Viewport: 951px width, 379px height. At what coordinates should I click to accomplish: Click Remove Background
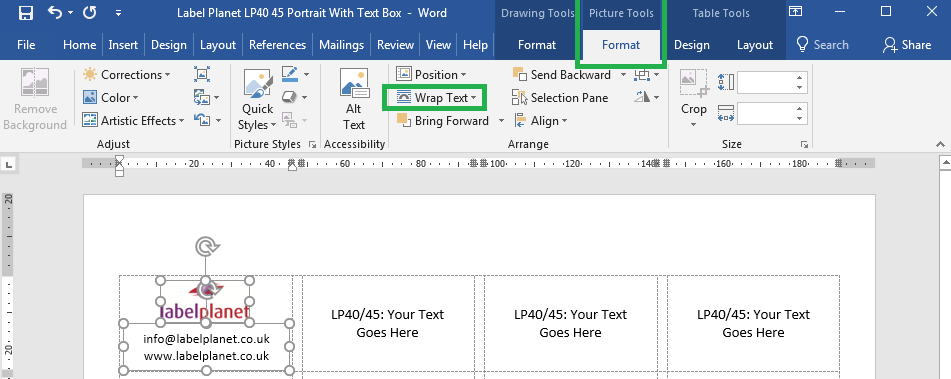pyautogui.click(x=35, y=100)
